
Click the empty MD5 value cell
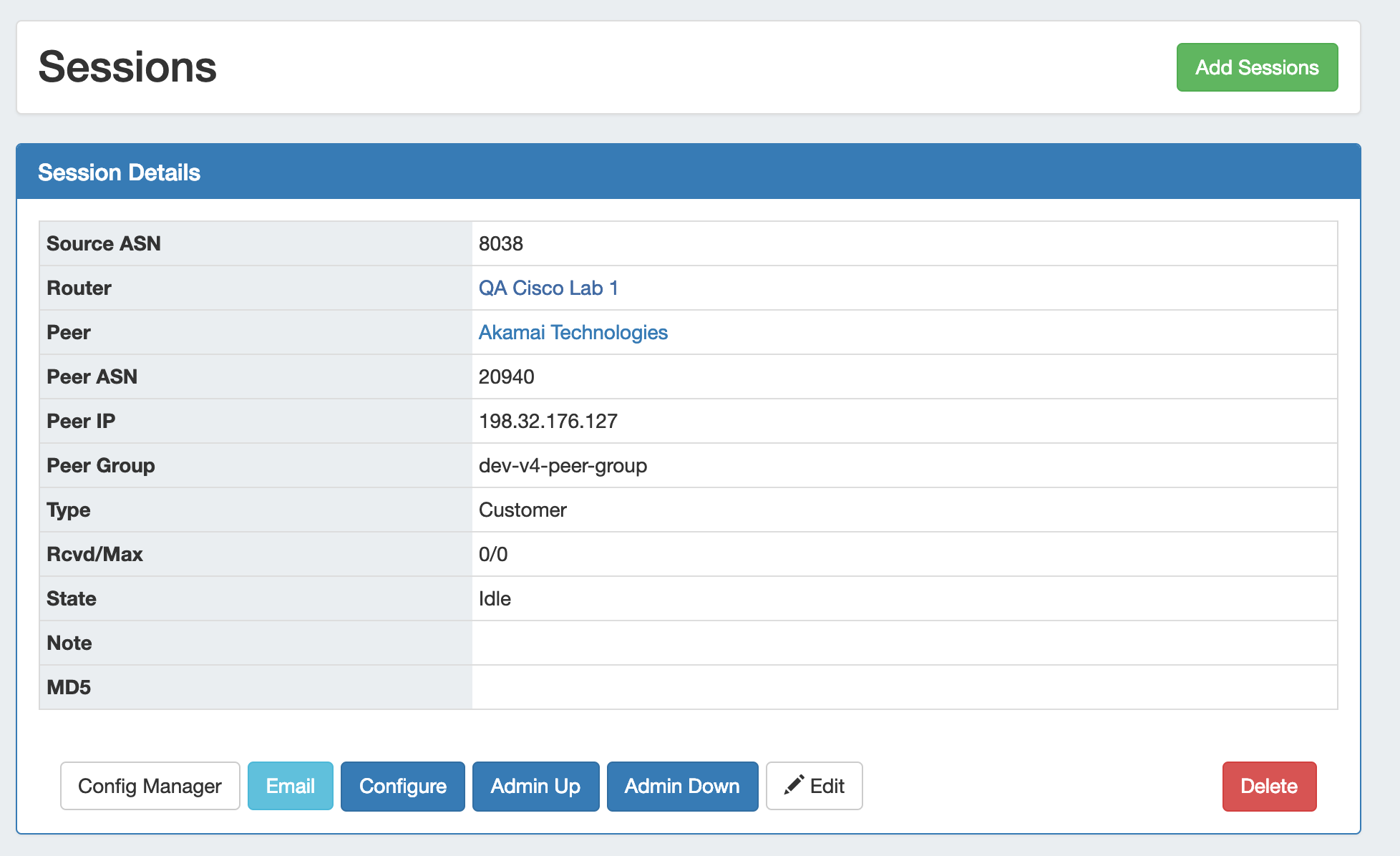pos(903,687)
